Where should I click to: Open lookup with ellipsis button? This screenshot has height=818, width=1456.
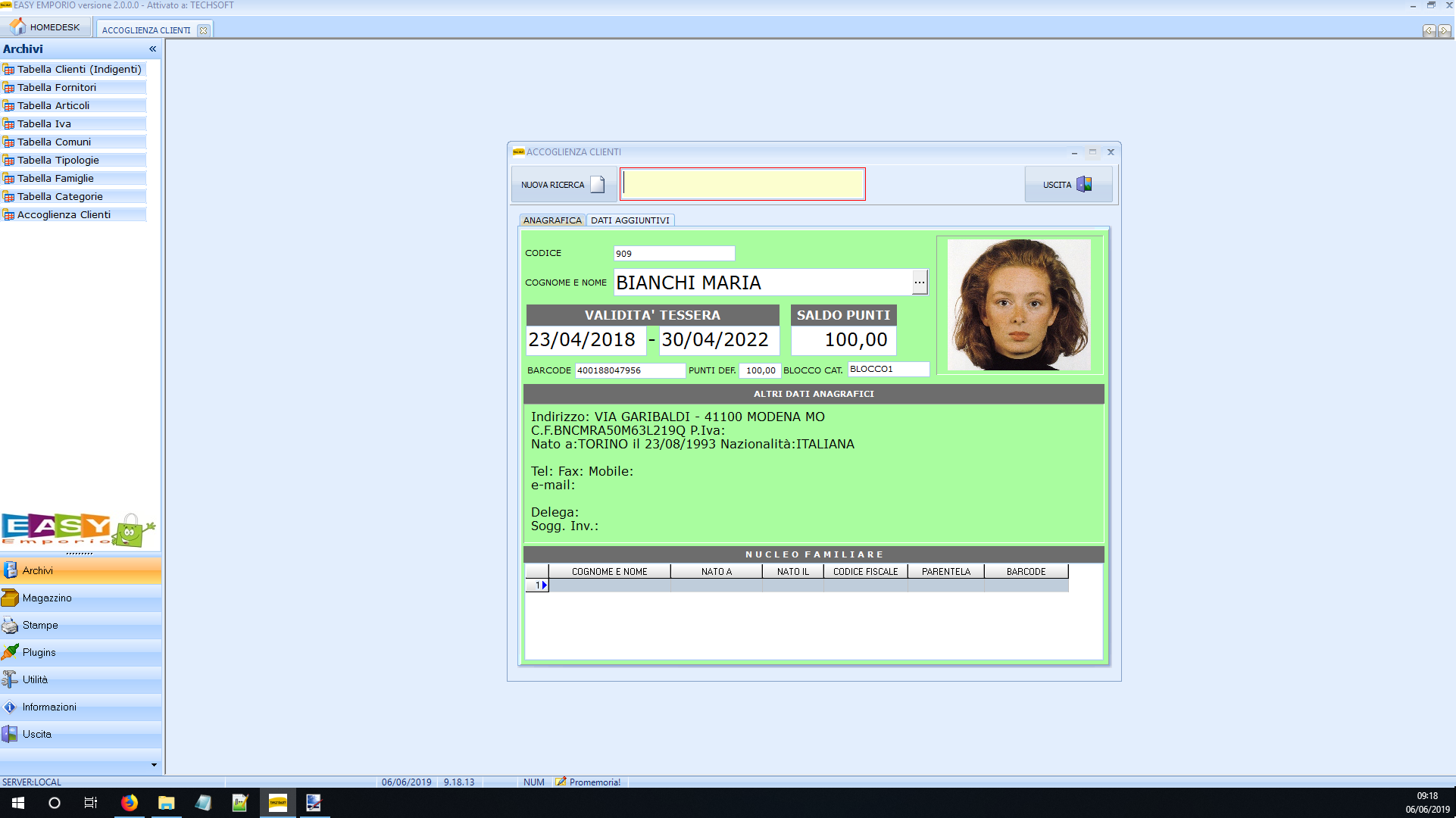[x=920, y=283]
